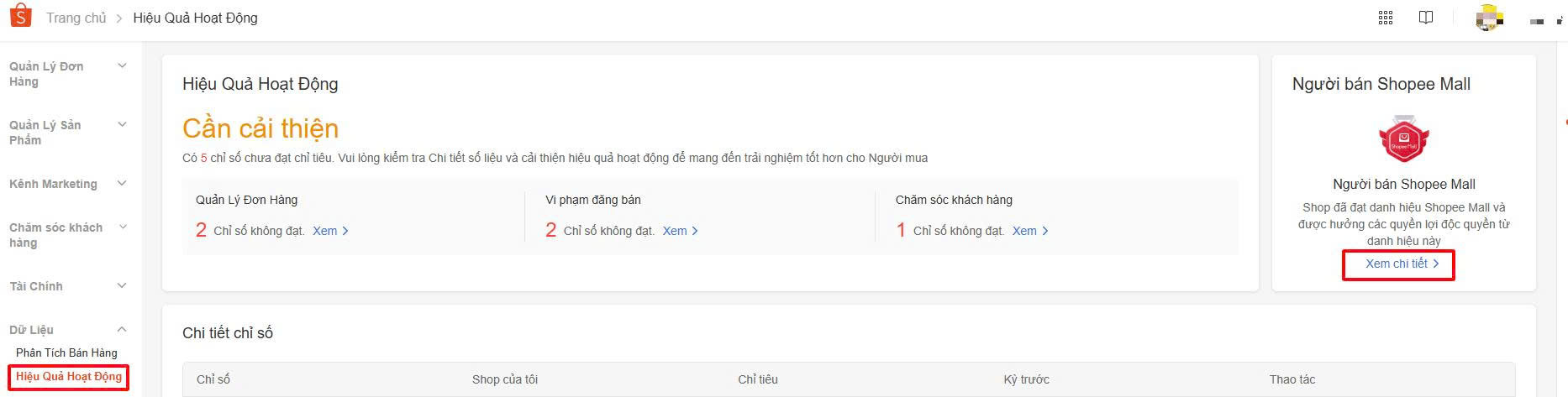Go to Trang chủ breadcrumb
The image size is (1568, 397).
(x=76, y=18)
